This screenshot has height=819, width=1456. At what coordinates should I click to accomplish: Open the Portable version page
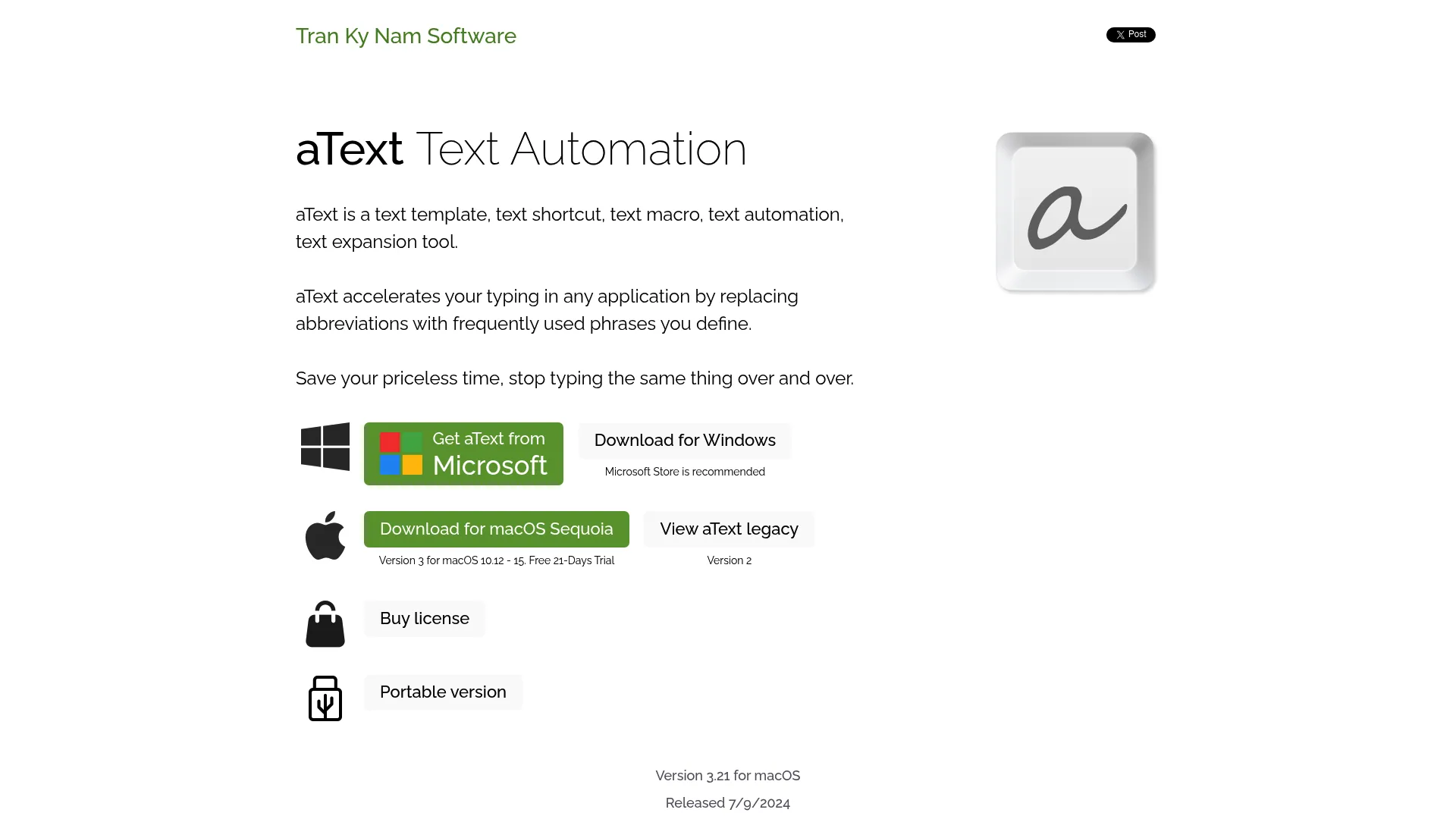[443, 692]
